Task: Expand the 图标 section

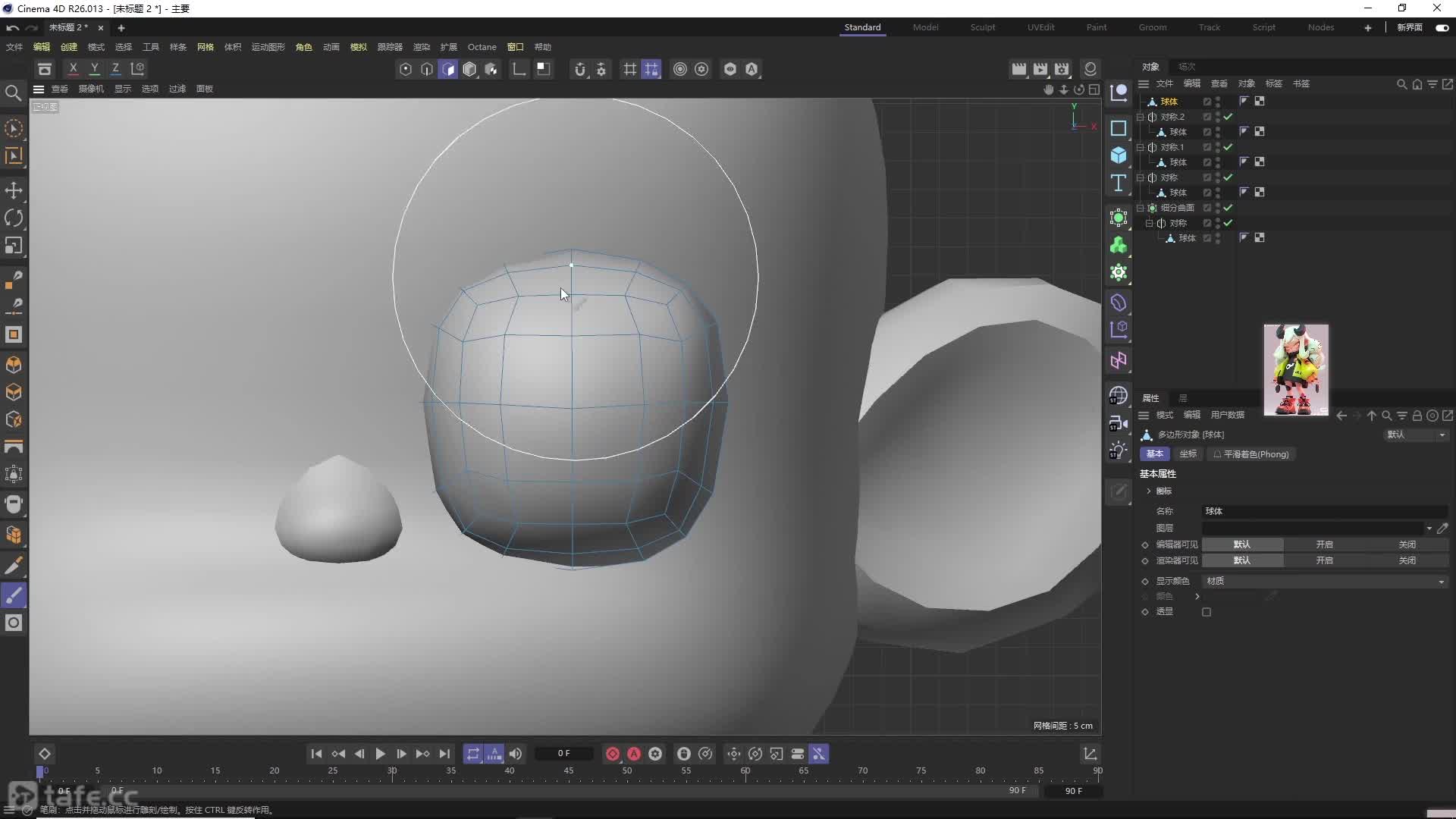Action: [x=1148, y=491]
